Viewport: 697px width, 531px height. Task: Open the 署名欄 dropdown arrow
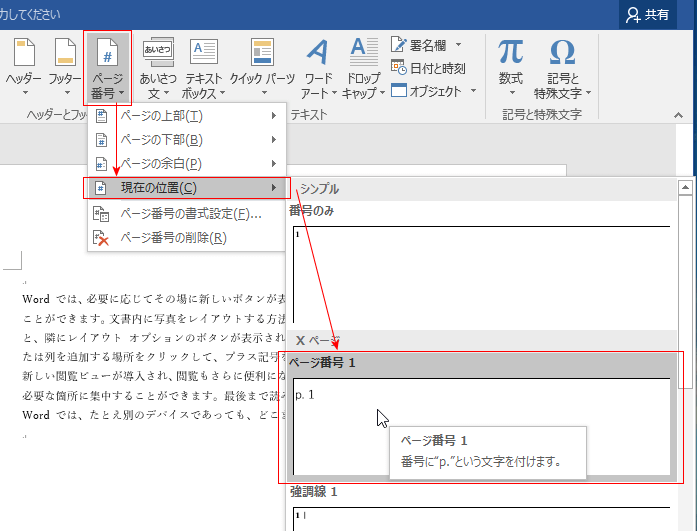(x=458, y=45)
